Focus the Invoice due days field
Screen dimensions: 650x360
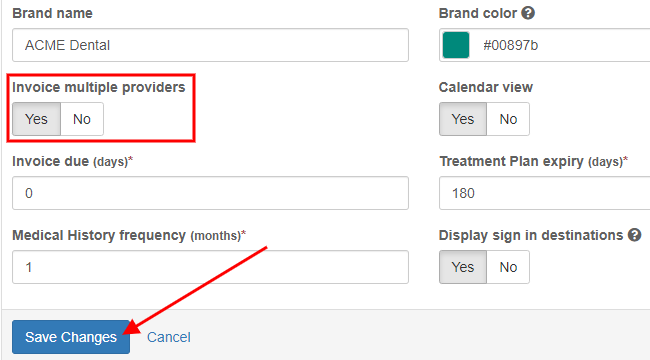coord(211,193)
